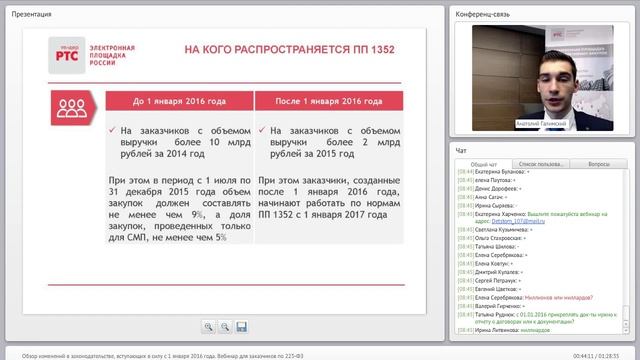This screenshot has height=360, width=640.
Task: Click the presenter's webcam video
Action: point(542,78)
